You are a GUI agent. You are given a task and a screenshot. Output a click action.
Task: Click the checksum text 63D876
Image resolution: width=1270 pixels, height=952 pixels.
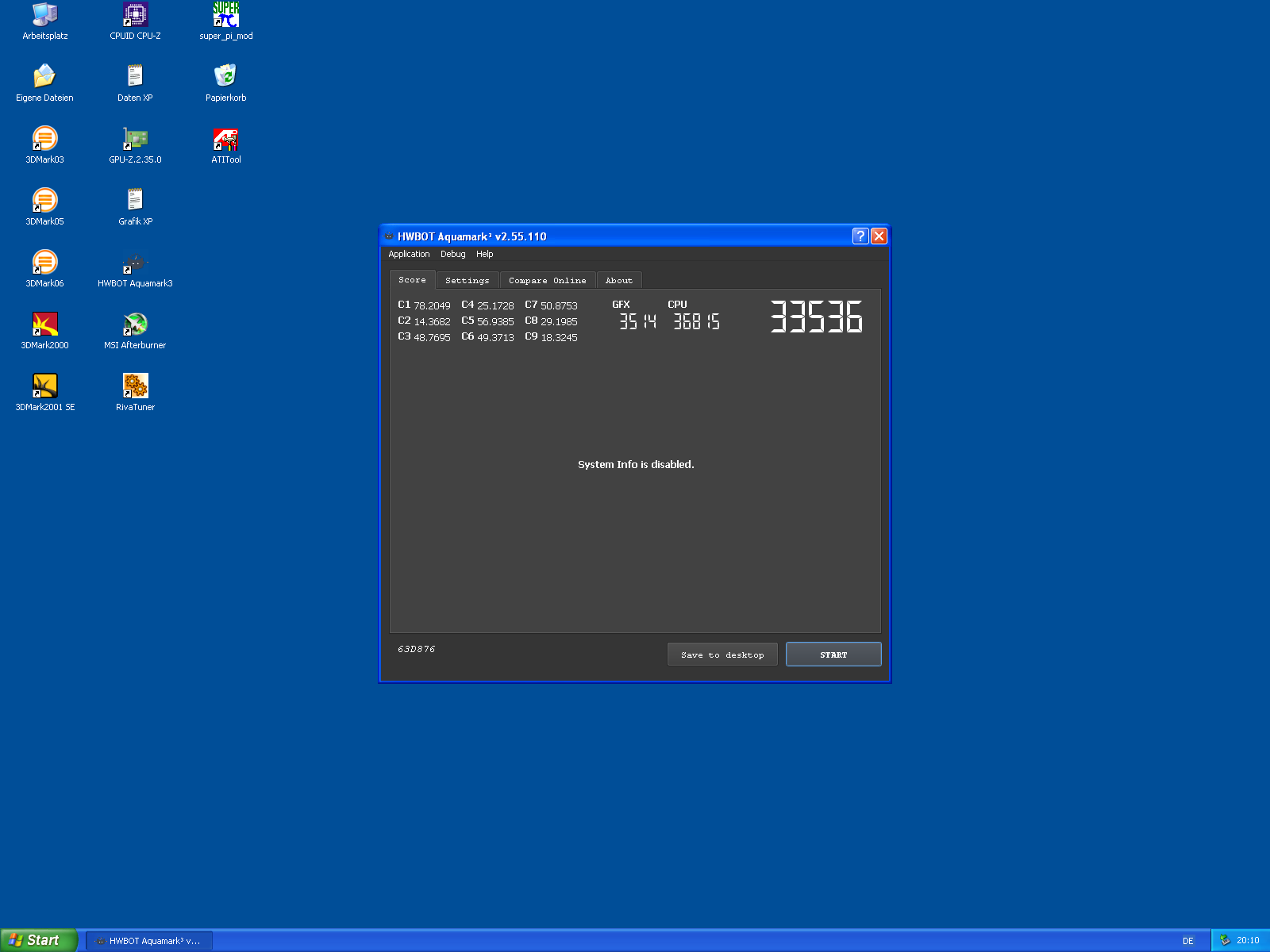coord(417,649)
